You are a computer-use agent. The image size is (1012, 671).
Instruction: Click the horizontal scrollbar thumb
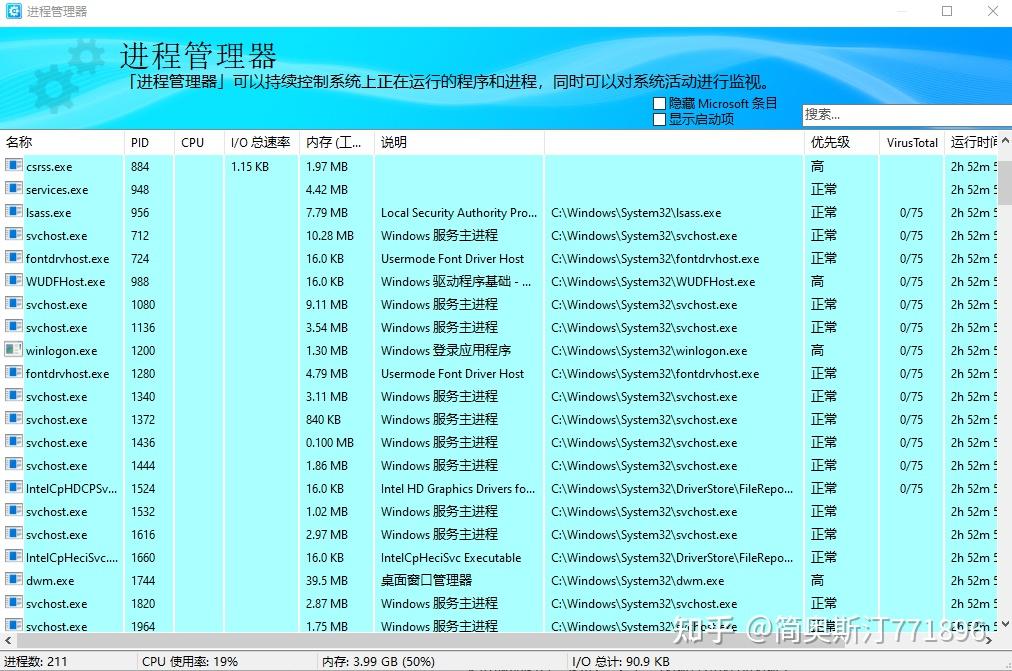tap(500, 641)
